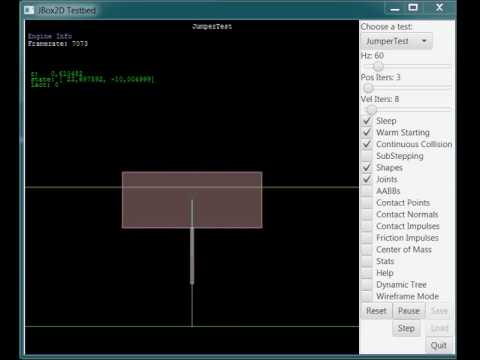Enable the SubStepping checkbox
The image size is (480, 360).
[x=367, y=156]
